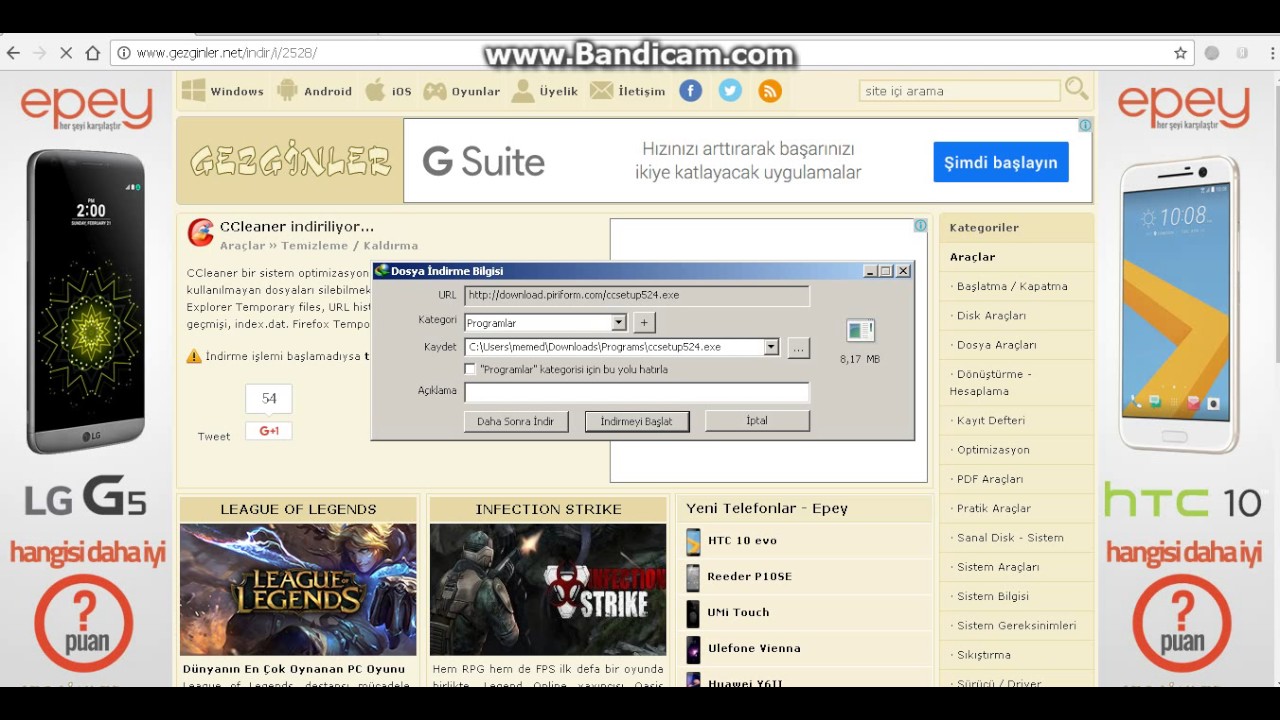1280x720 pixels.
Task: Click the RSS feed icon
Action: (x=769, y=91)
